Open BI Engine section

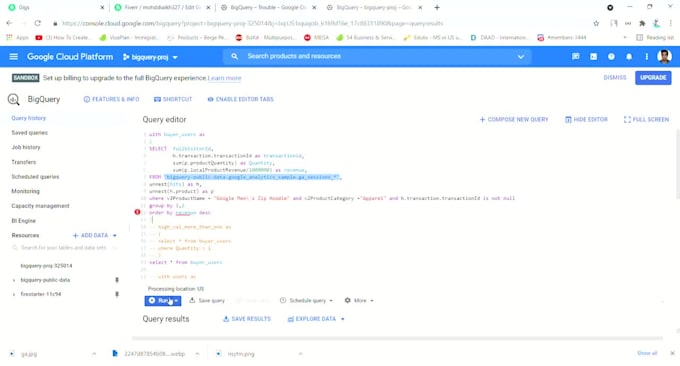coord(23,221)
